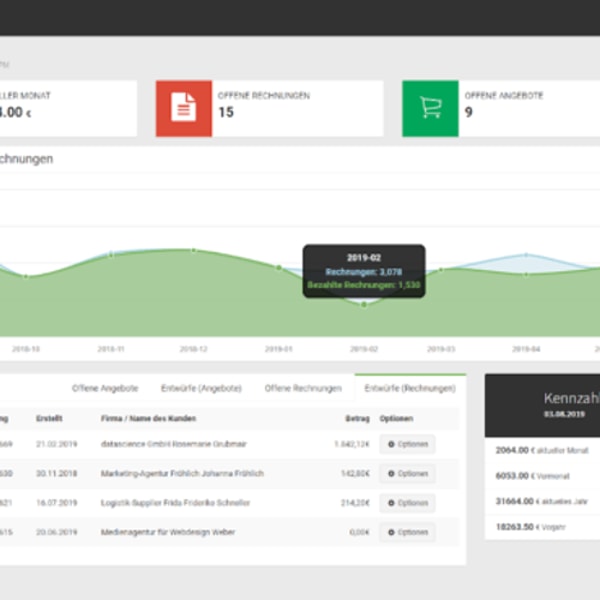
Task: Click the Optionen column header
Action: (396, 419)
